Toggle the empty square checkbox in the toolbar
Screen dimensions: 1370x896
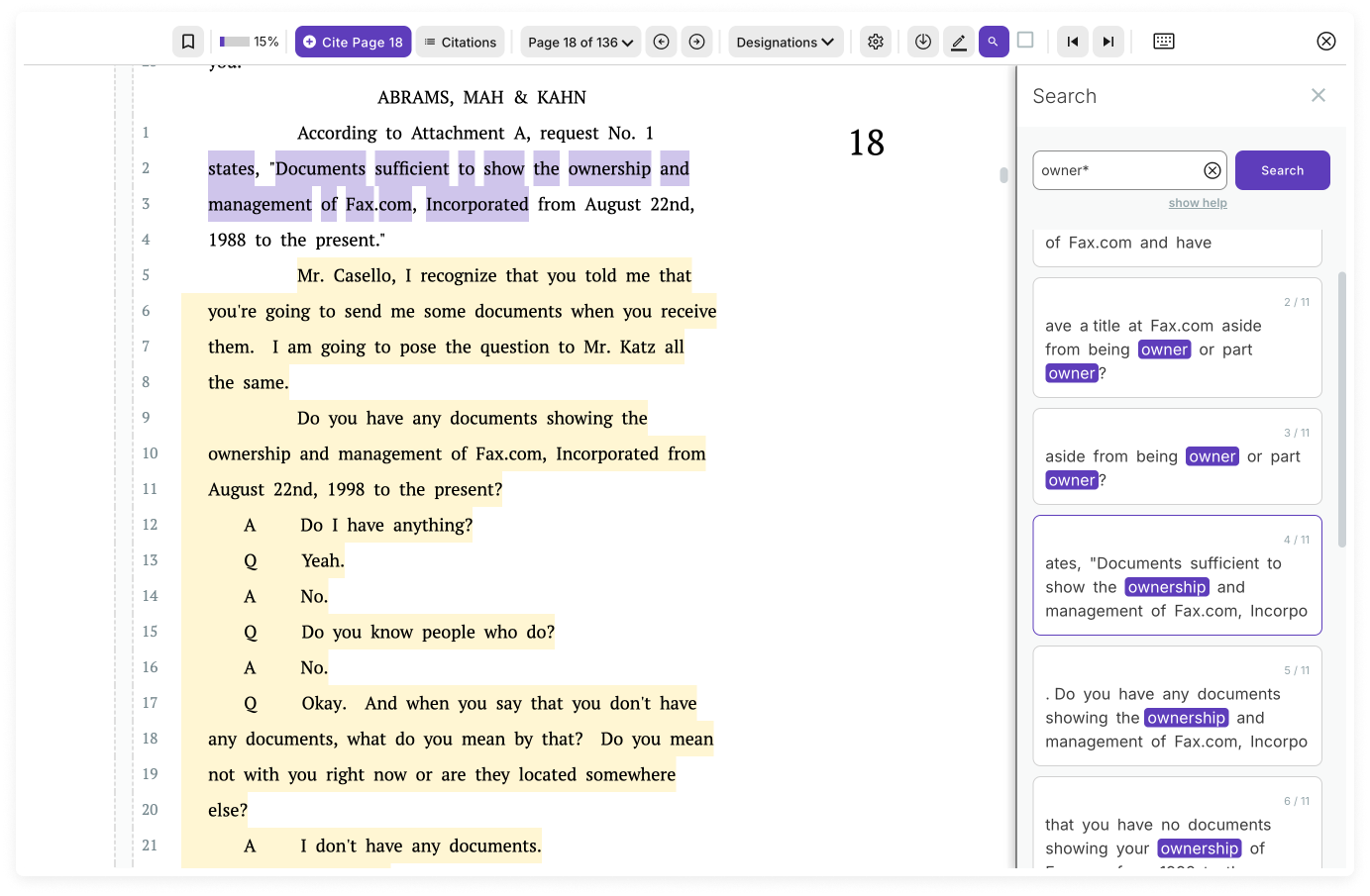pos(1025,41)
